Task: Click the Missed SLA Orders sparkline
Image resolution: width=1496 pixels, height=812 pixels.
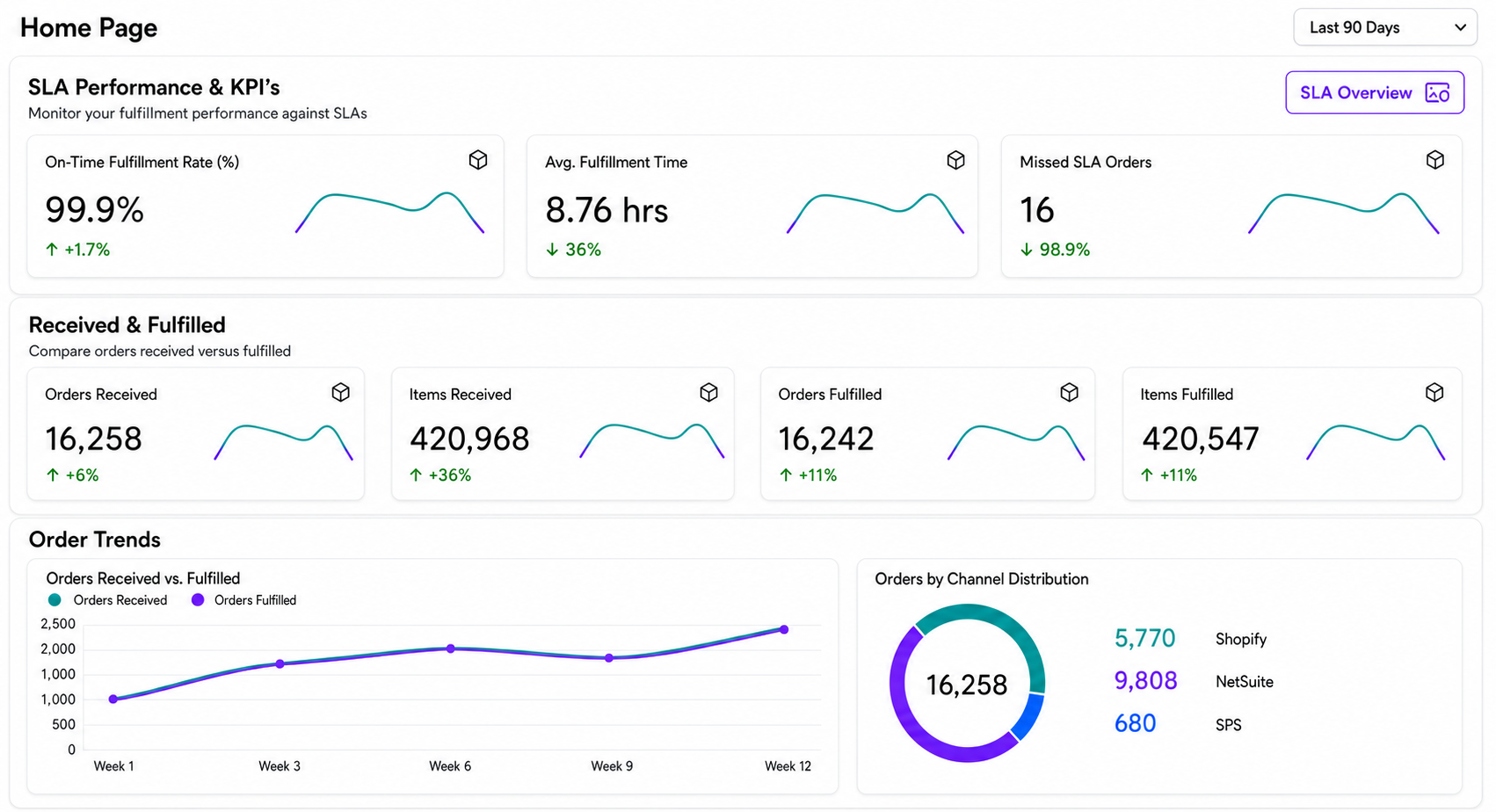Action: tap(1344, 212)
